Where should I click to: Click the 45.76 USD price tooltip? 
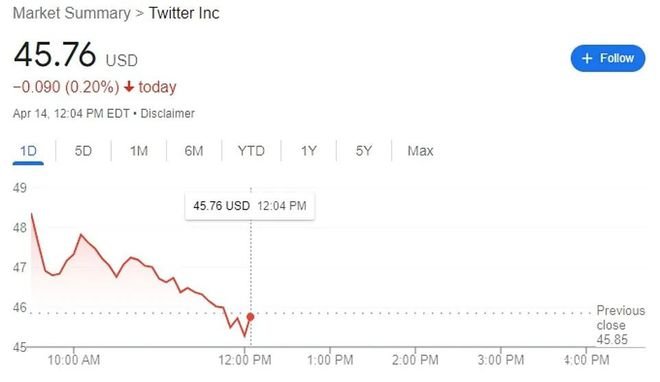coord(250,206)
